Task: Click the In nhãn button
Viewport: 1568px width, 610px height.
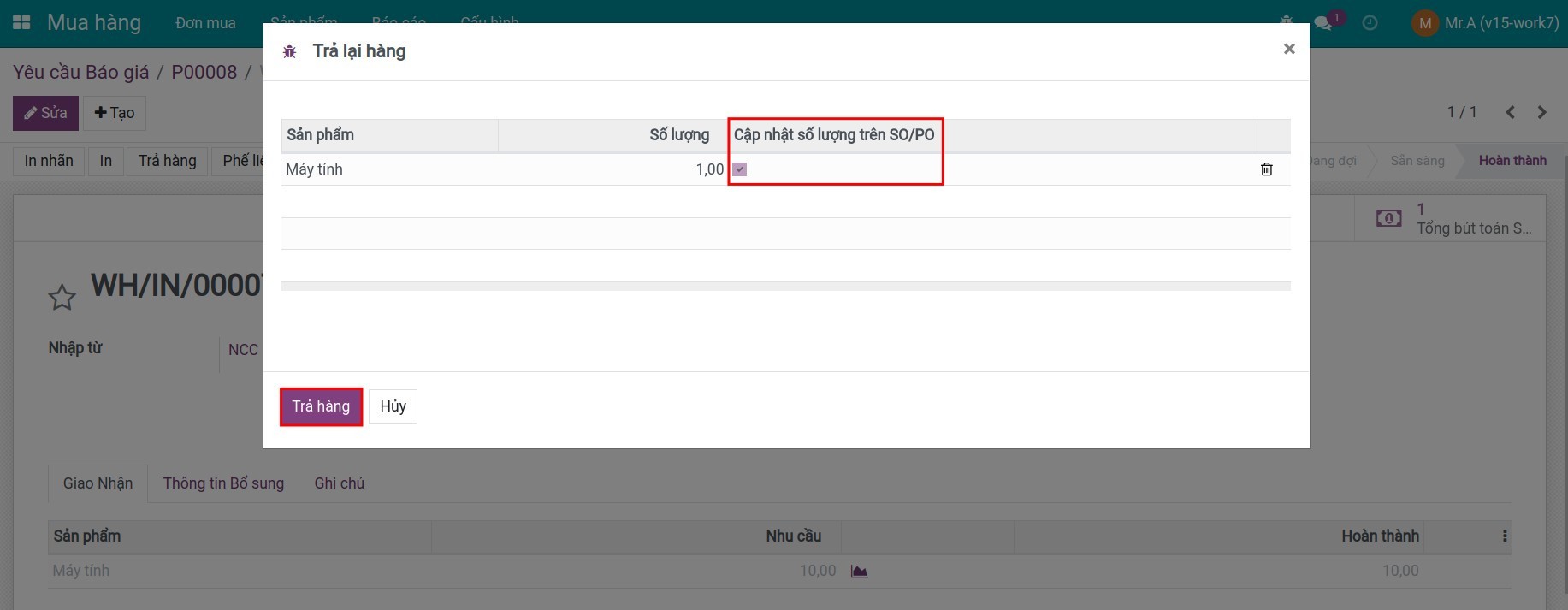Action: 49,161
